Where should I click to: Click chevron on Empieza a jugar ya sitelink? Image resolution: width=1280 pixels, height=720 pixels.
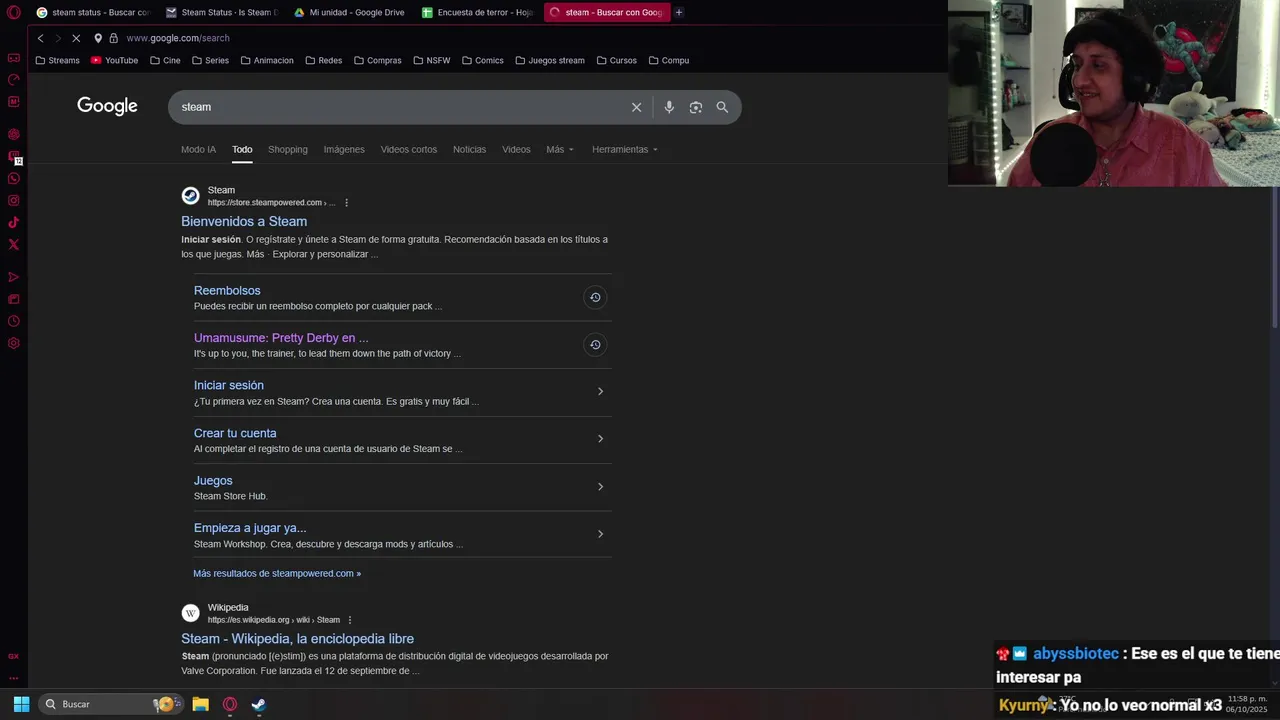[600, 534]
